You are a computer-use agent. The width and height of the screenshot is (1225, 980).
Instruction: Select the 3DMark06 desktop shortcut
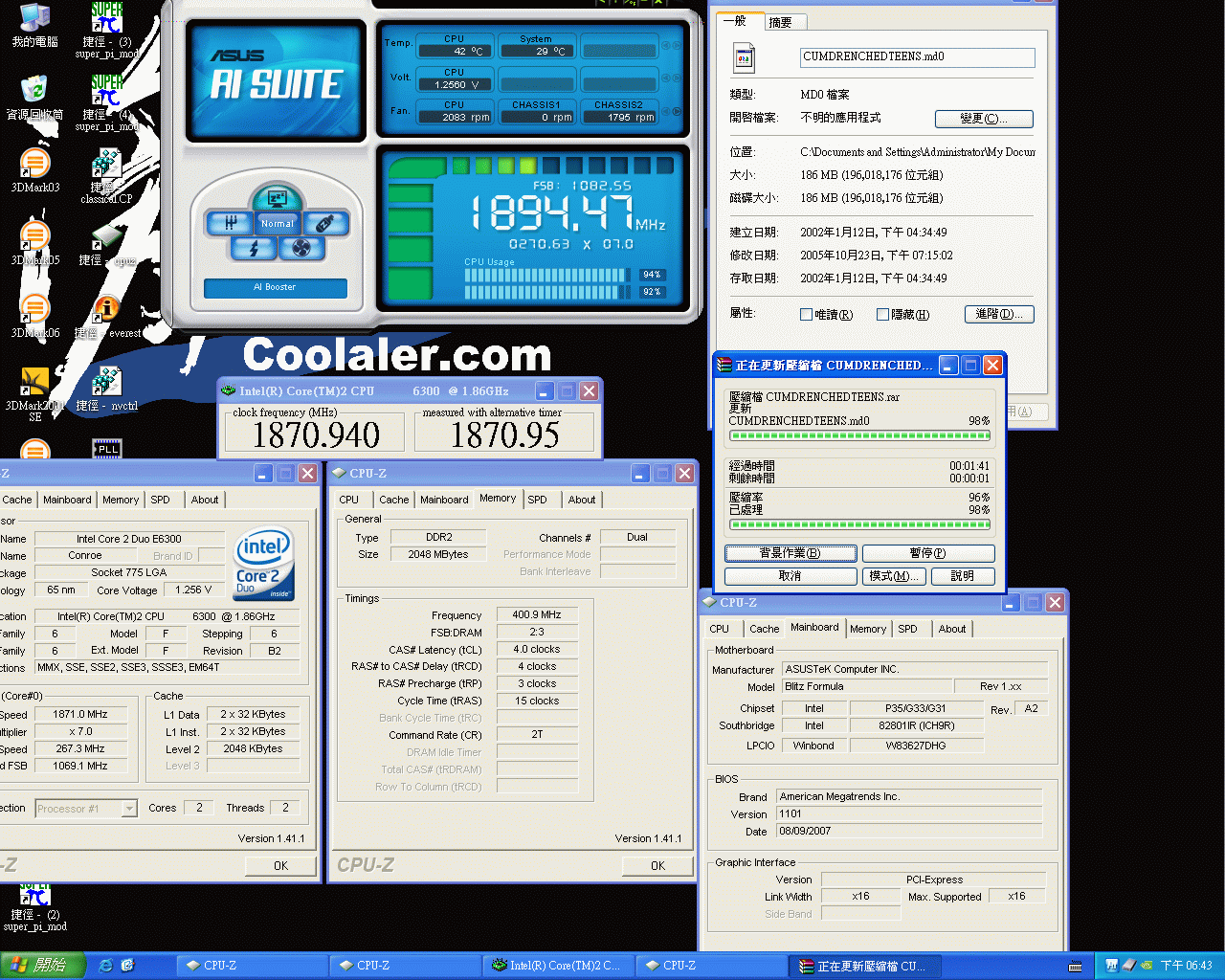(x=34, y=316)
